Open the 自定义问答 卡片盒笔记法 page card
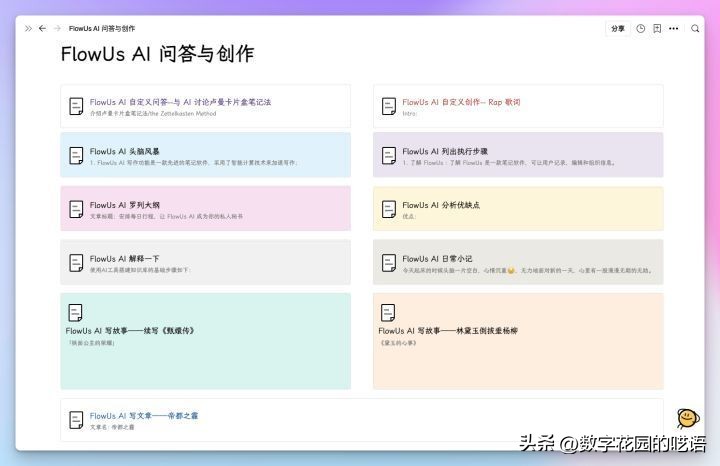The height and width of the screenshot is (466, 720). click(x=205, y=106)
